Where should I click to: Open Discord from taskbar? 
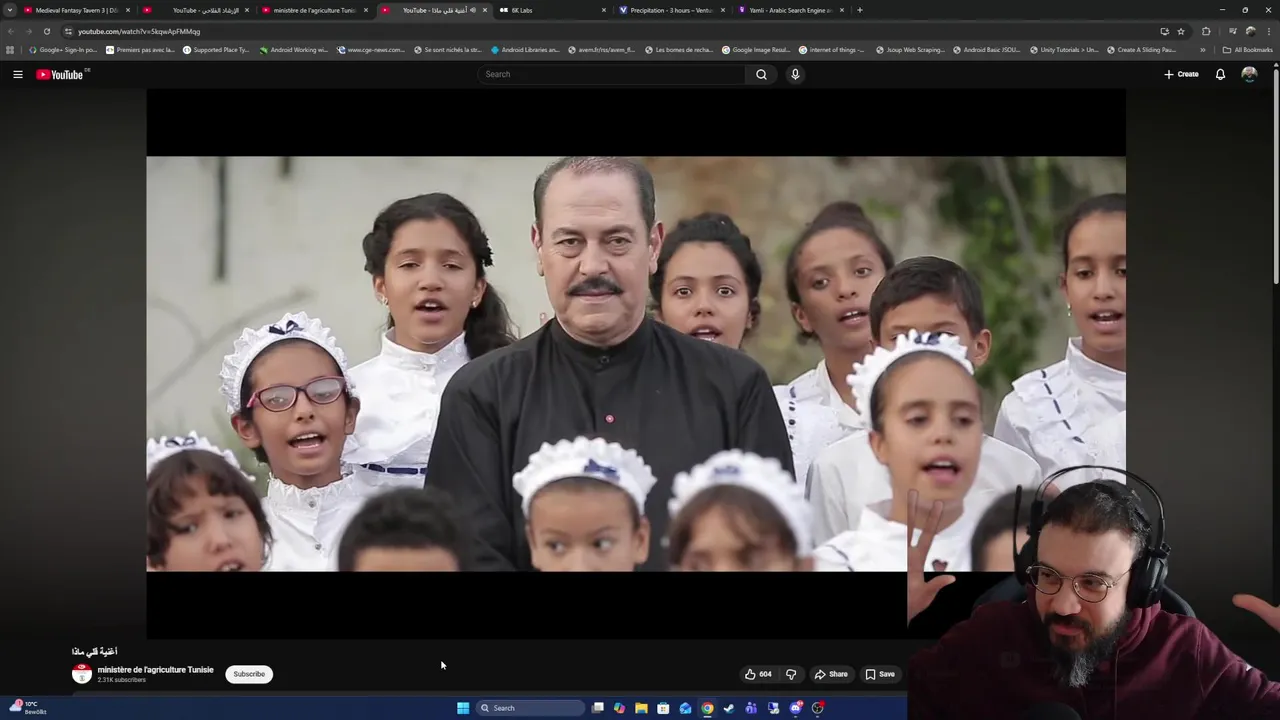(795, 708)
